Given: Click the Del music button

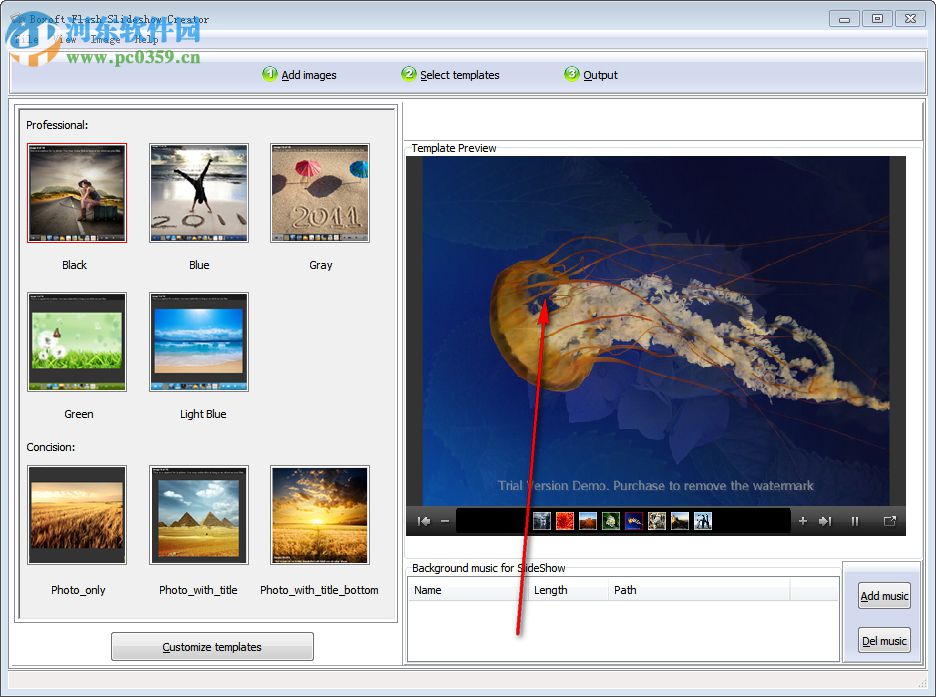Looking at the screenshot, I should (883, 640).
